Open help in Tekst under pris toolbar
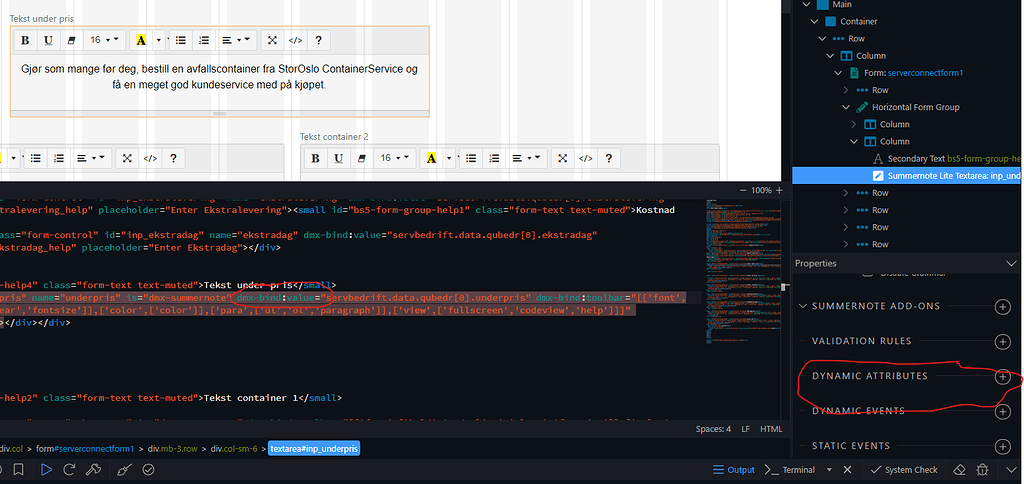This screenshot has height=484, width=1024. click(318, 40)
